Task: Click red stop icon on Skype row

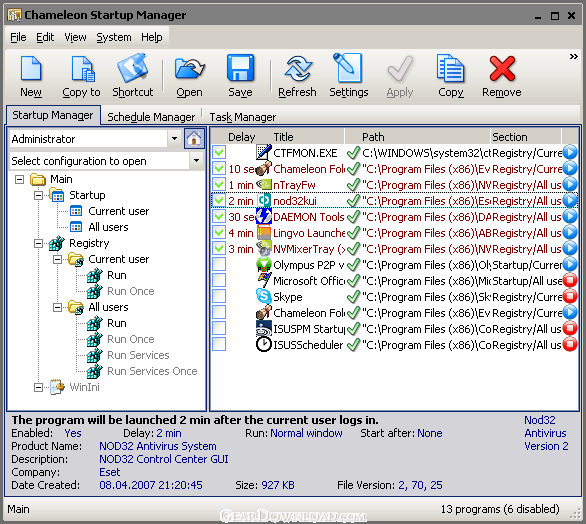Action: tap(570, 296)
